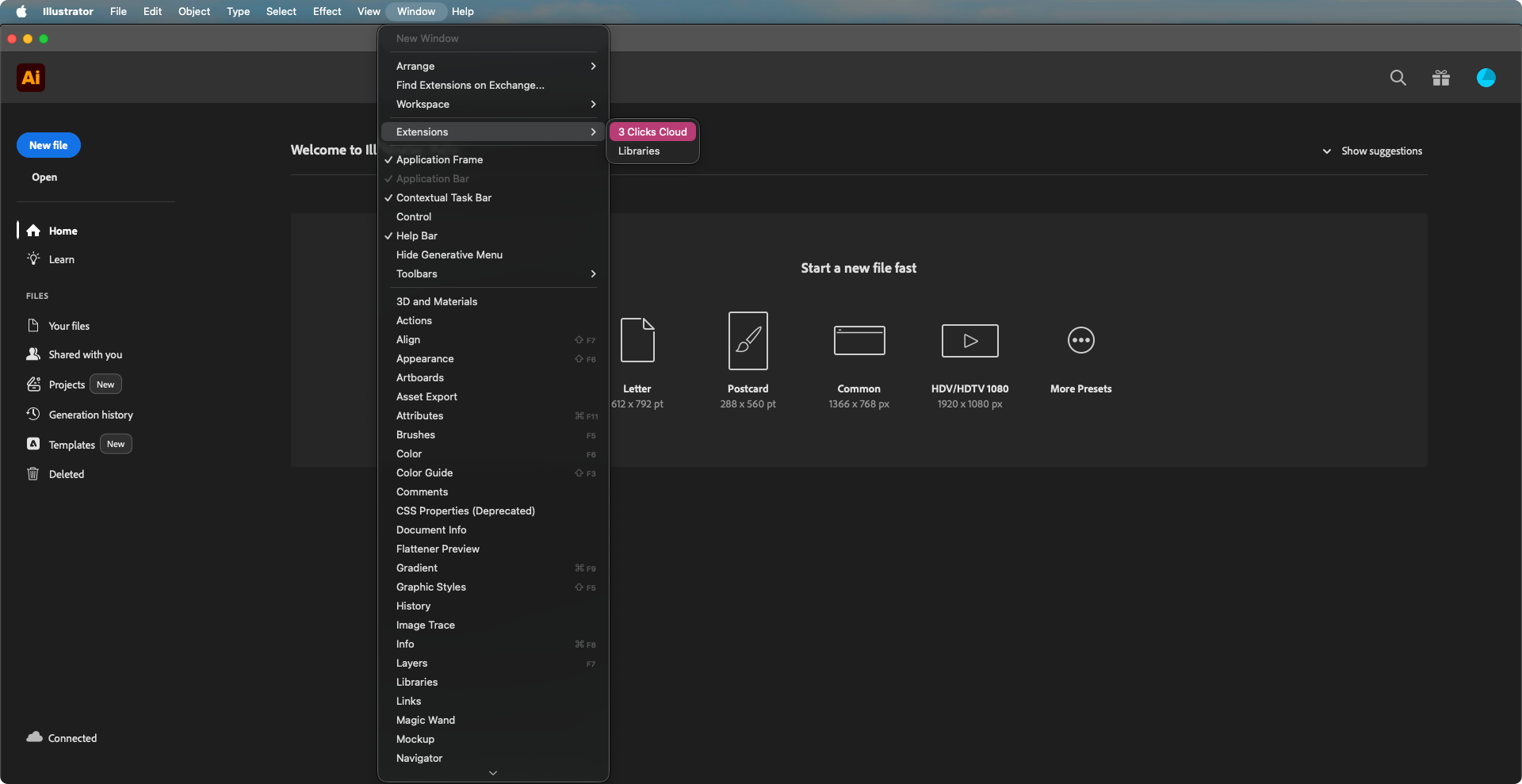
Task: Open the Apple menu
Action: coord(21,11)
